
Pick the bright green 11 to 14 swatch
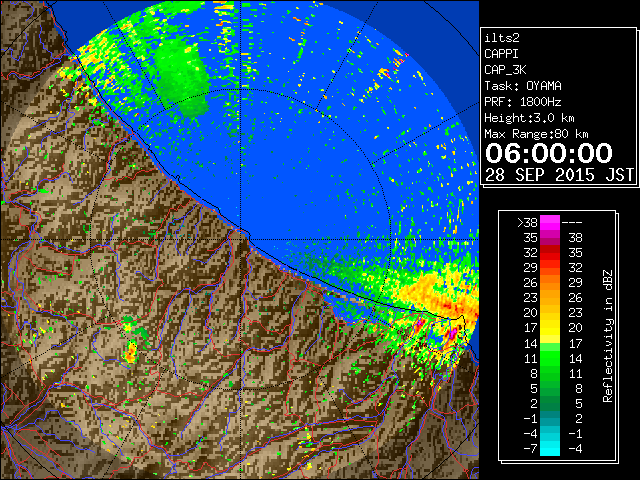[x=550, y=358]
